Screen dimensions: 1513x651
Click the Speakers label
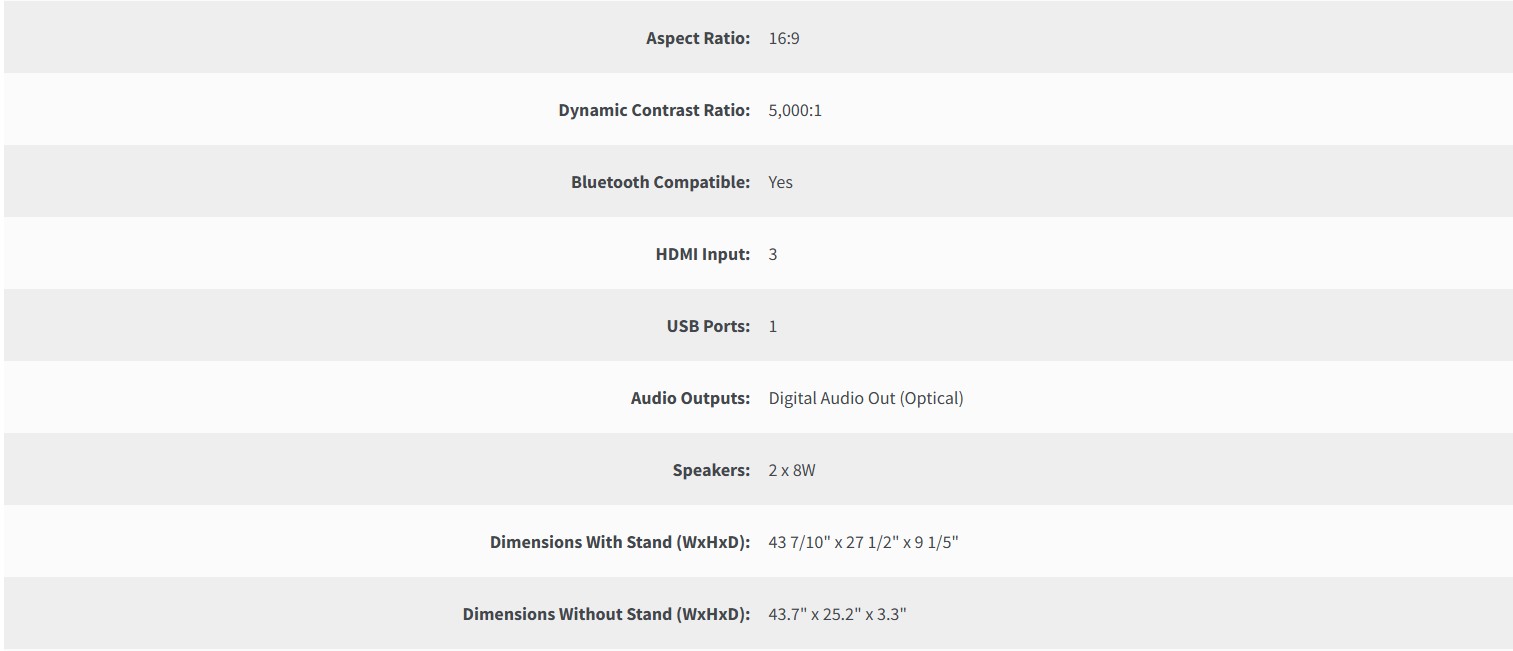point(711,470)
